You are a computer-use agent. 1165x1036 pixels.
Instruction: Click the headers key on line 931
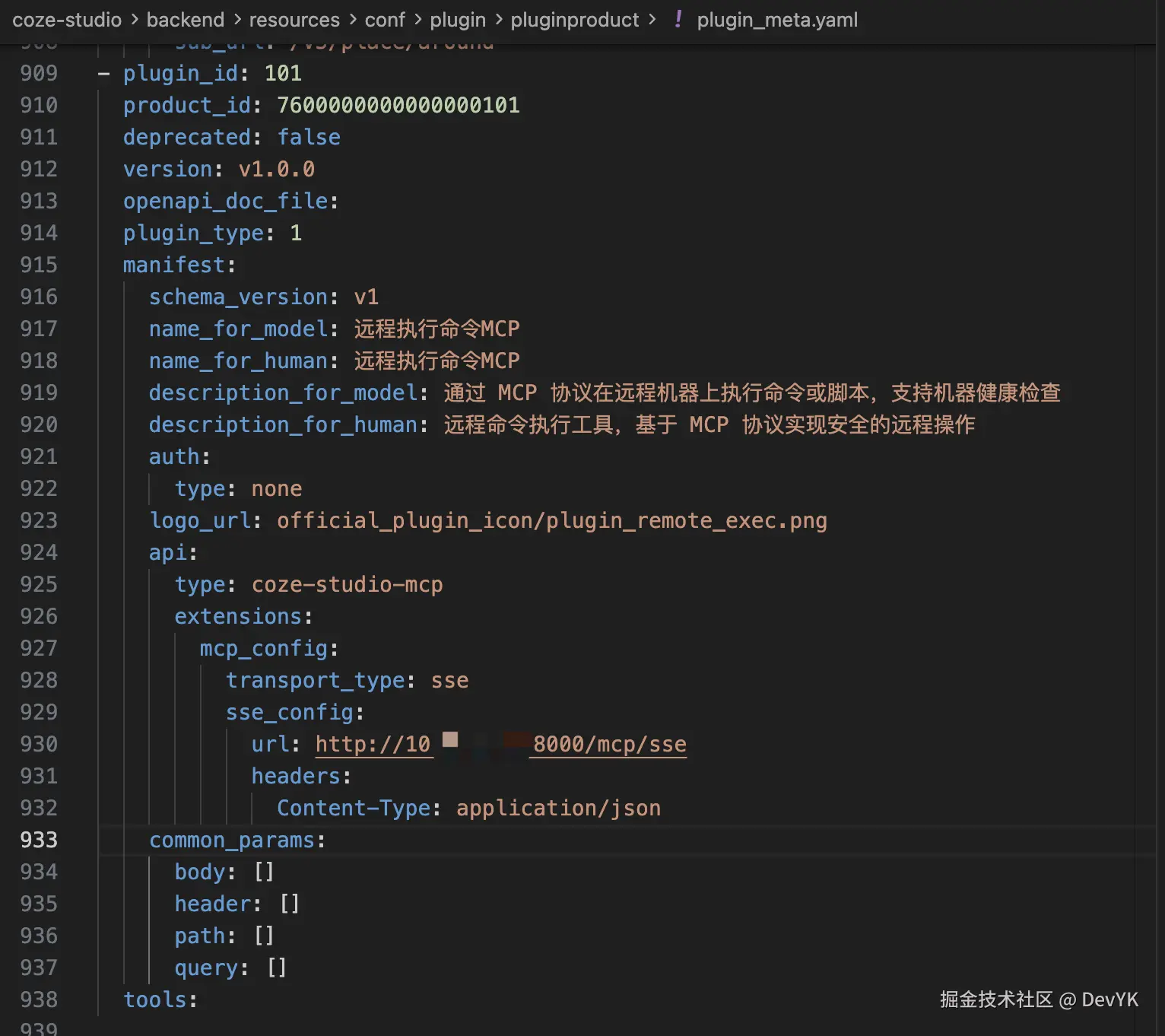[x=296, y=776]
